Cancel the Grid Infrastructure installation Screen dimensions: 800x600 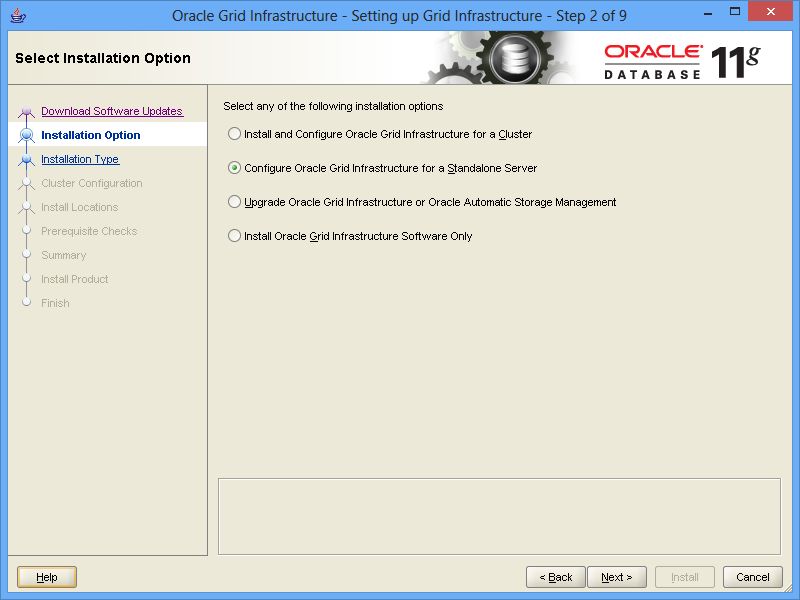click(753, 577)
